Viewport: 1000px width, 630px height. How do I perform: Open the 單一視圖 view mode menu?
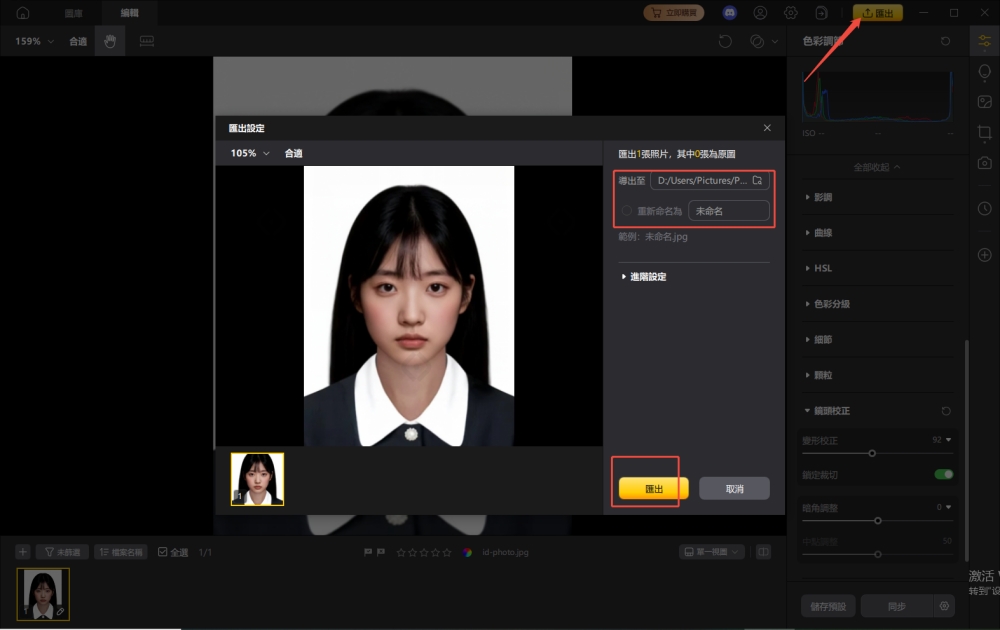711,551
